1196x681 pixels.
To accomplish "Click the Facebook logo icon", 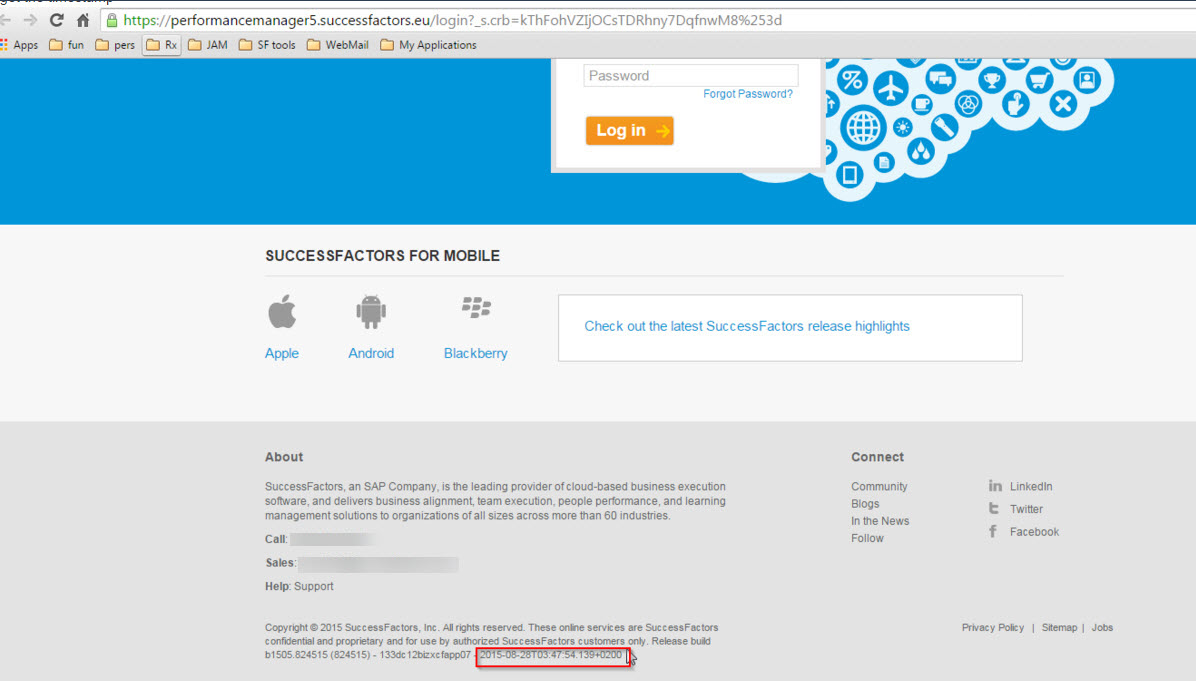I will 993,532.
